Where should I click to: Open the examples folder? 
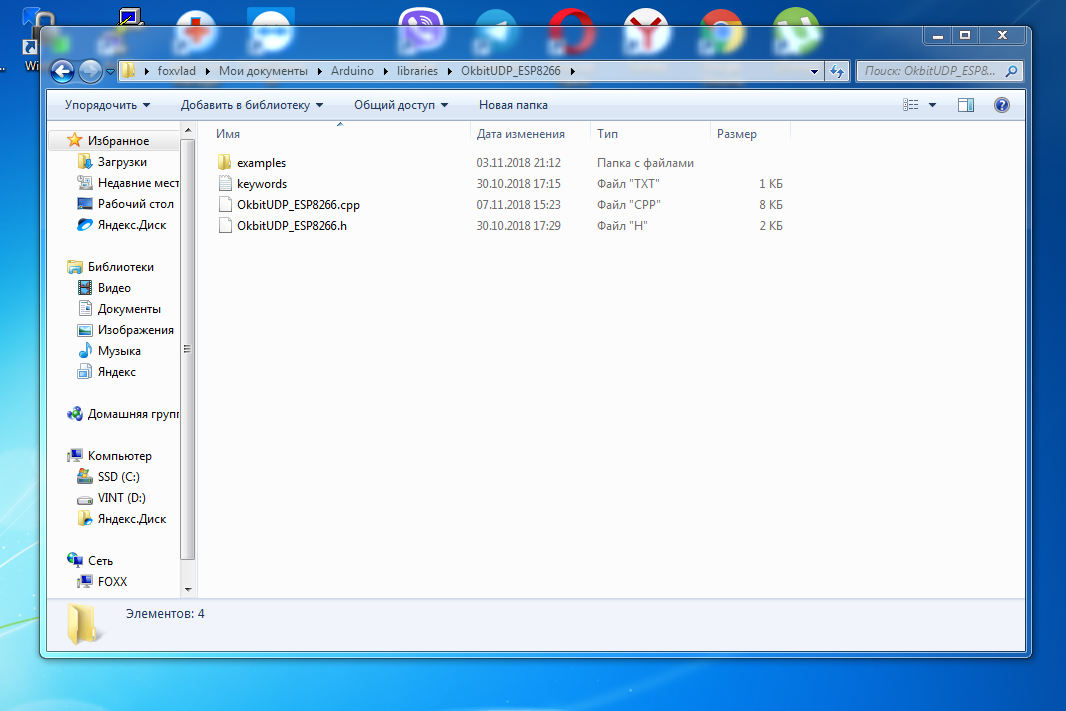coord(261,163)
